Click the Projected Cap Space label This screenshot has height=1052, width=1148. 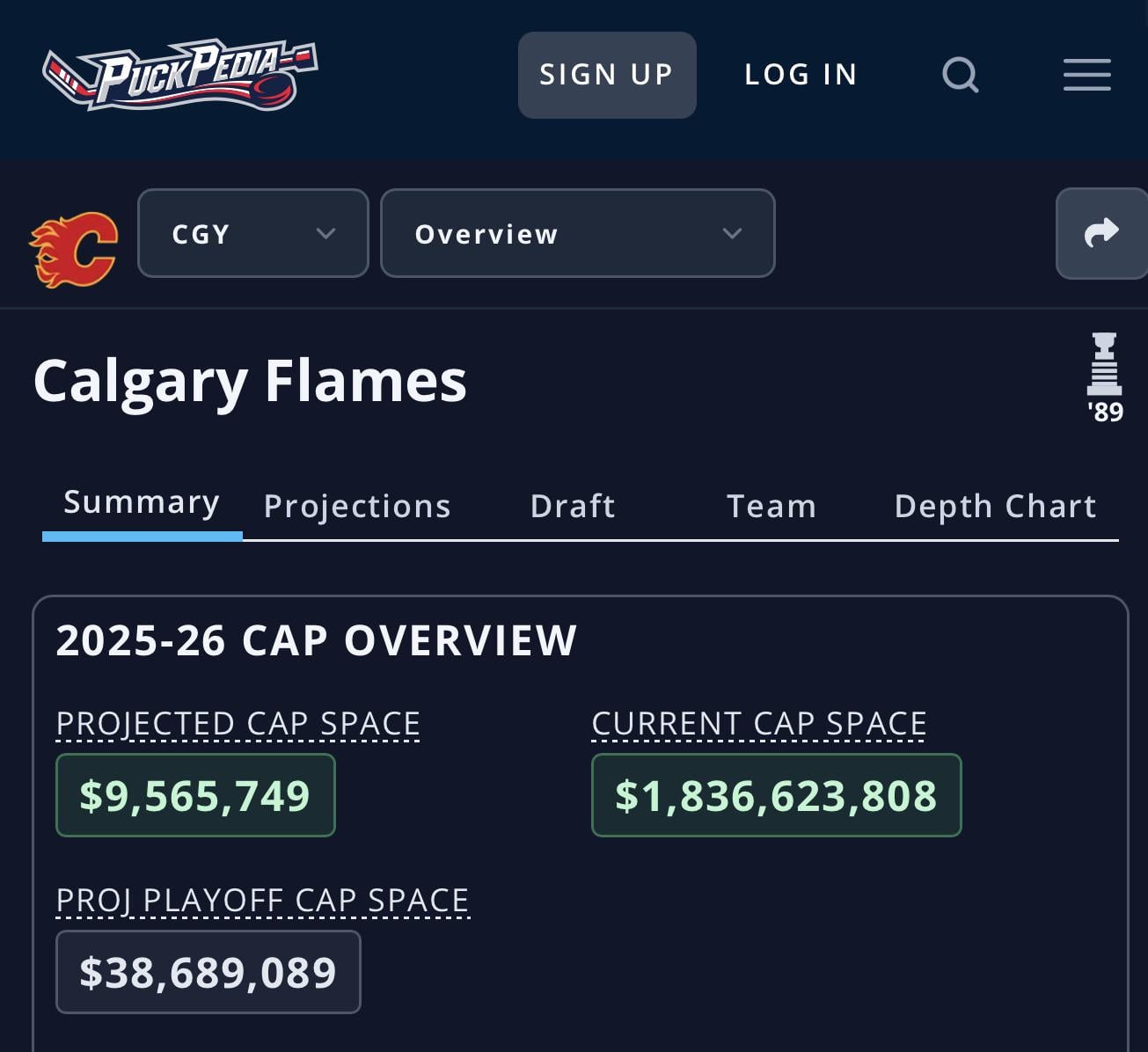pyautogui.click(x=238, y=724)
